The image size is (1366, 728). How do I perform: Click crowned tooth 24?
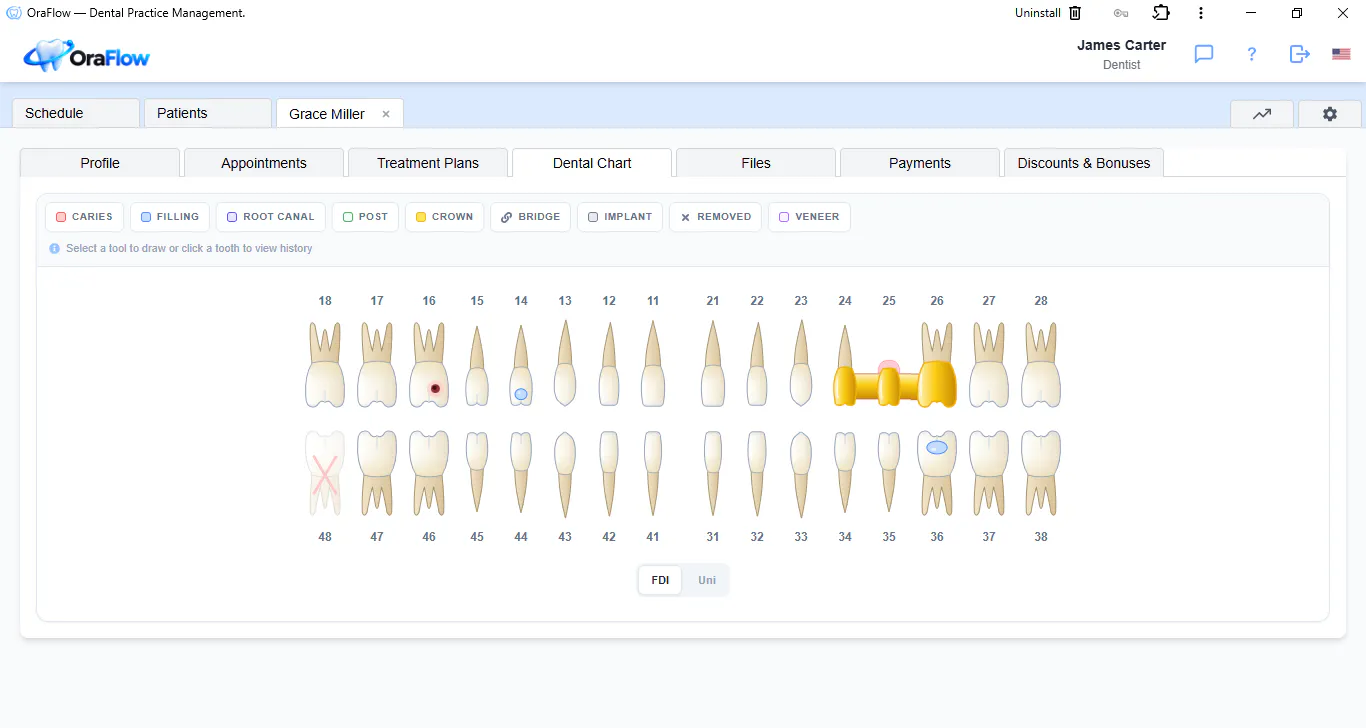pos(845,364)
